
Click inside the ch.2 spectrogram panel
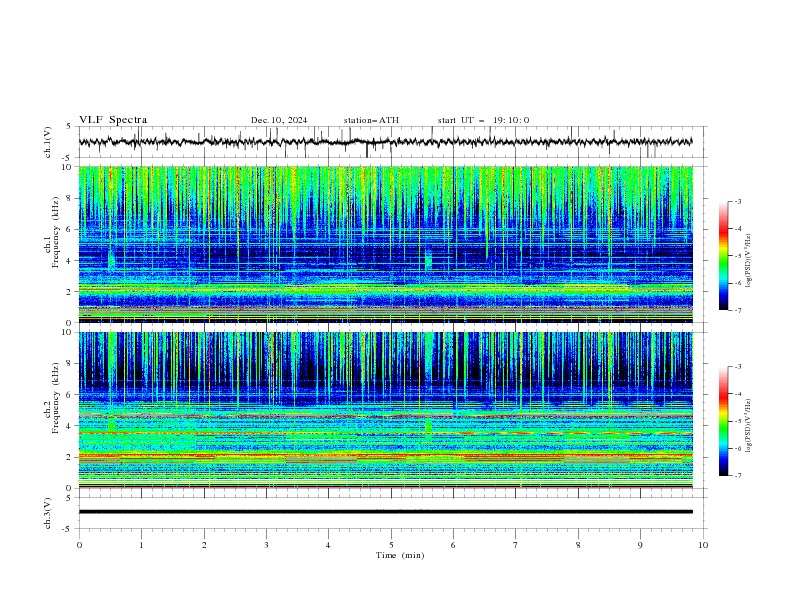[385, 410]
